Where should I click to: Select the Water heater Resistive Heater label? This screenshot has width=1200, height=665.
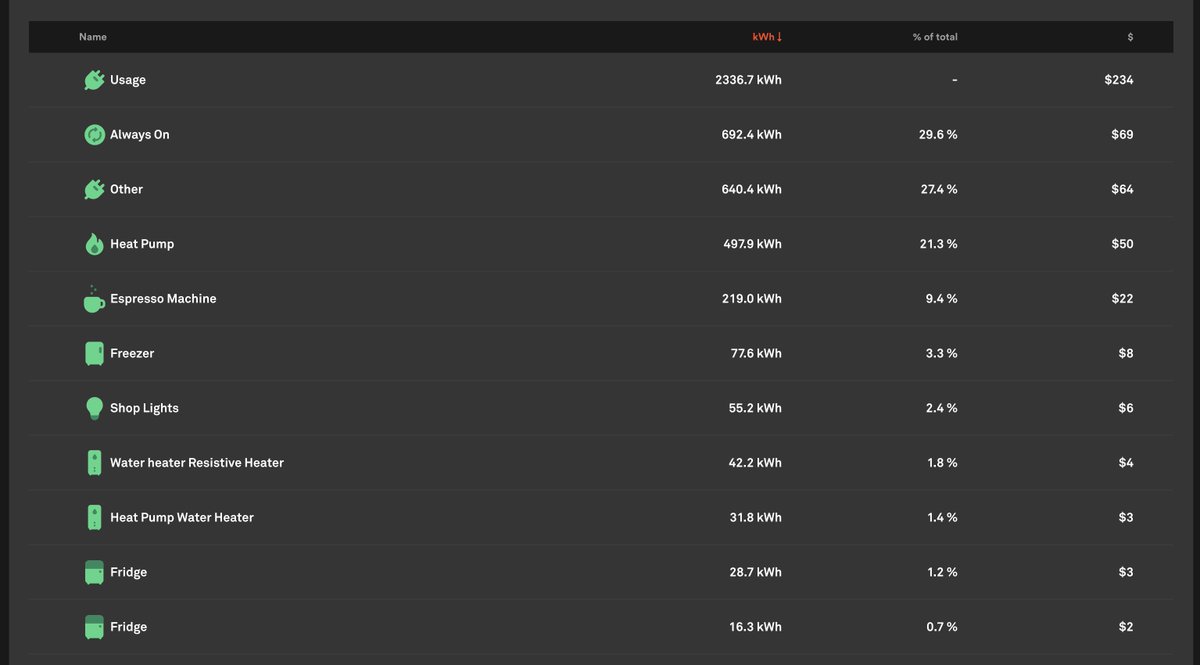pos(197,463)
